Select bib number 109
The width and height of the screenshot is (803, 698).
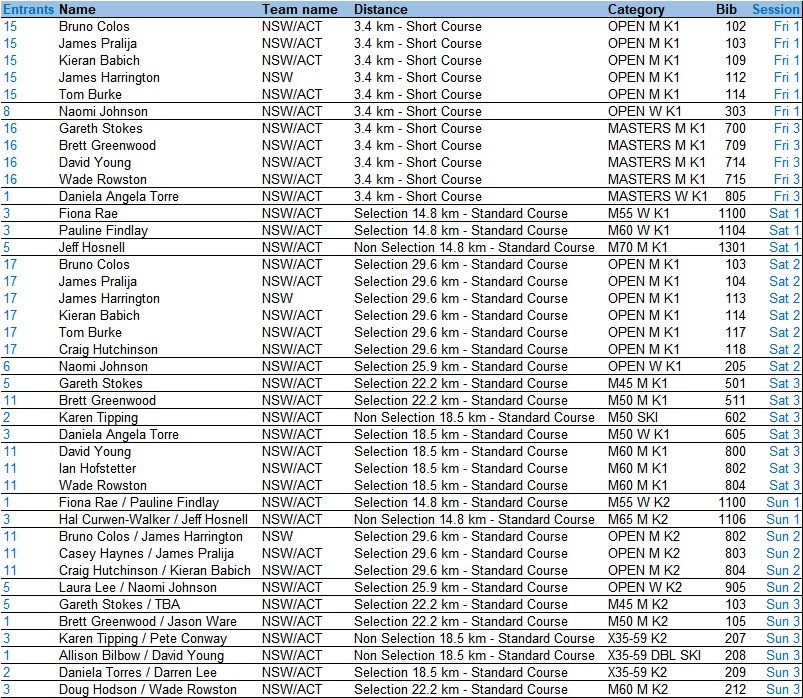click(735, 60)
